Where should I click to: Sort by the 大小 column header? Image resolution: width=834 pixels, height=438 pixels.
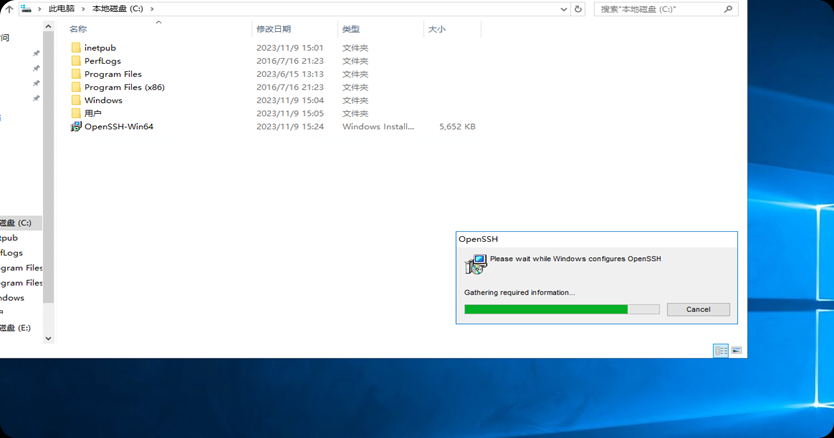click(x=437, y=29)
